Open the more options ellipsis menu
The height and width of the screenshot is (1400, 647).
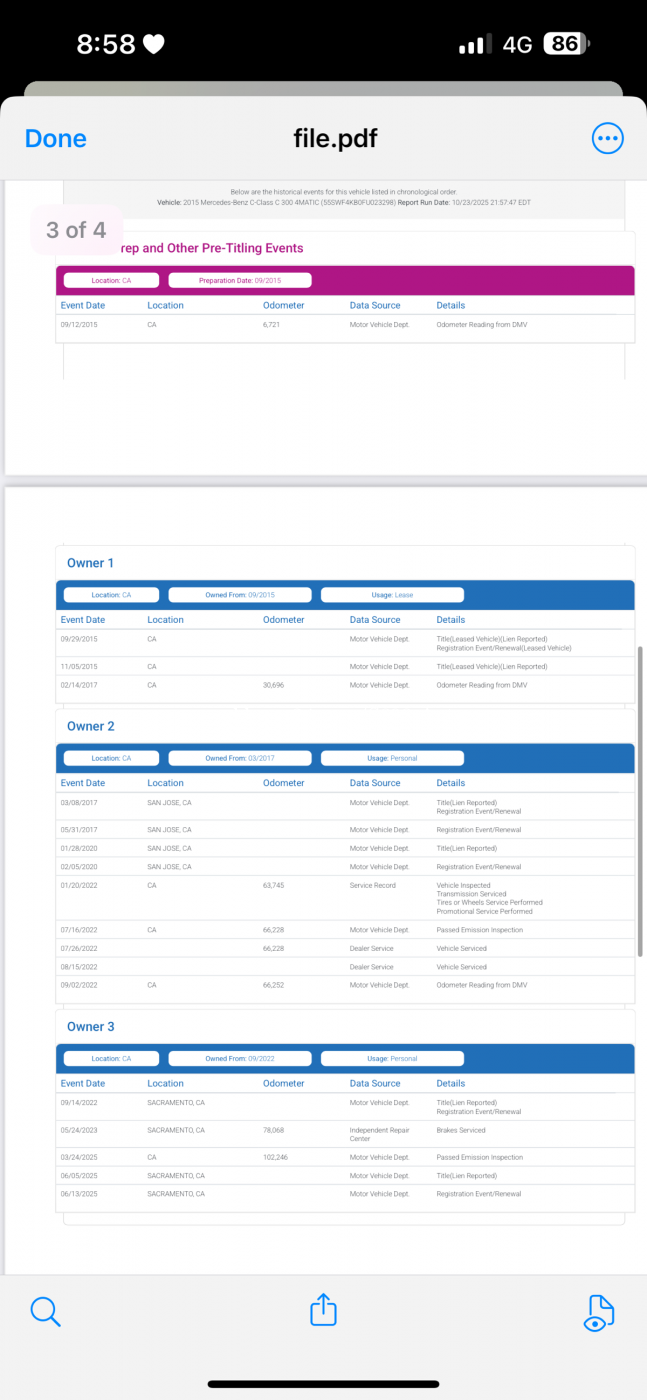coord(607,139)
